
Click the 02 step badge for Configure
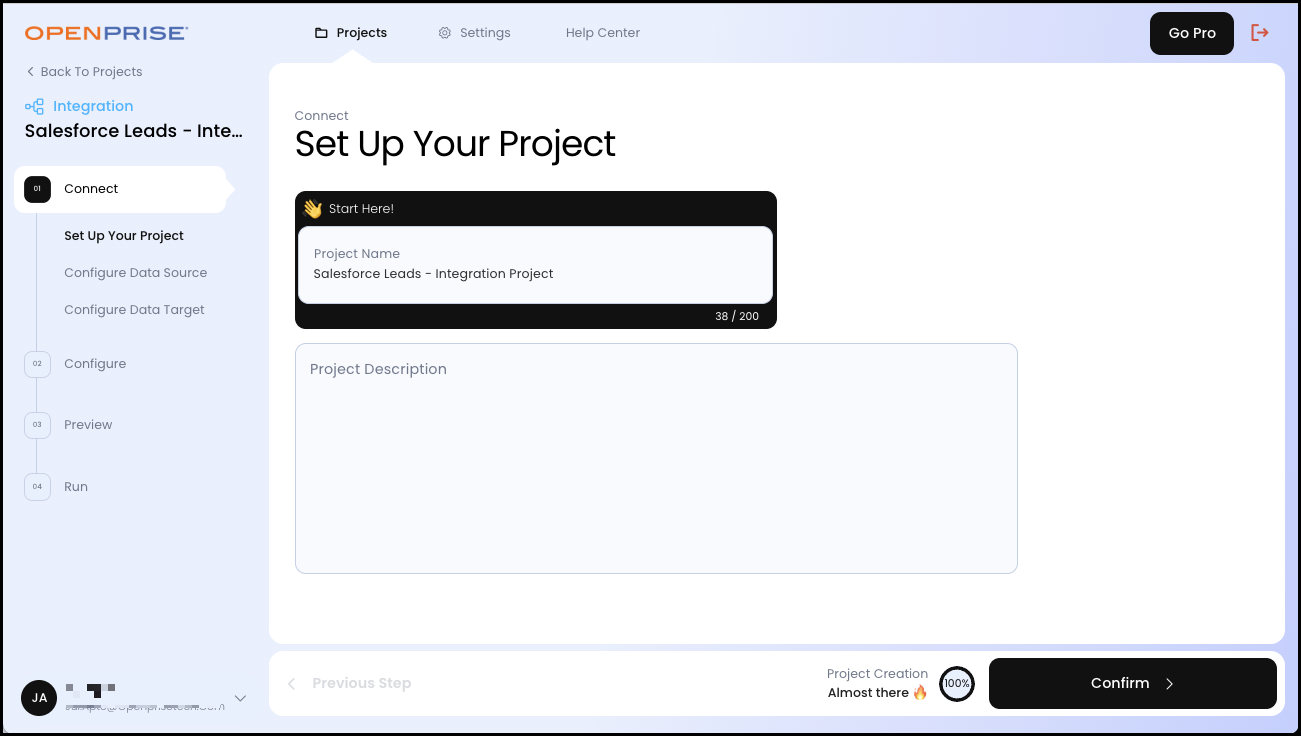click(37, 364)
